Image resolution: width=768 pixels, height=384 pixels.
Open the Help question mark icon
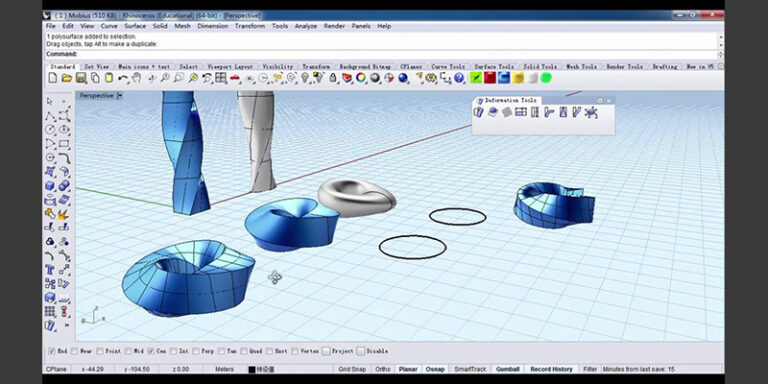(x=459, y=77)
